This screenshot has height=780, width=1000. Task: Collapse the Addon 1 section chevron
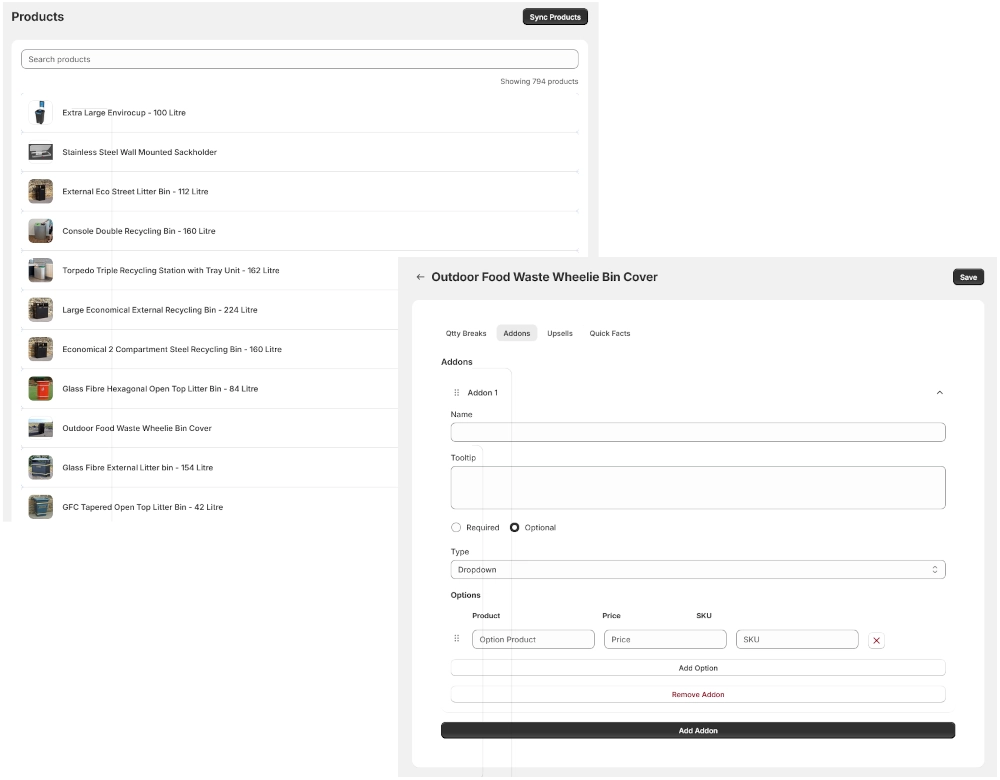939,393
